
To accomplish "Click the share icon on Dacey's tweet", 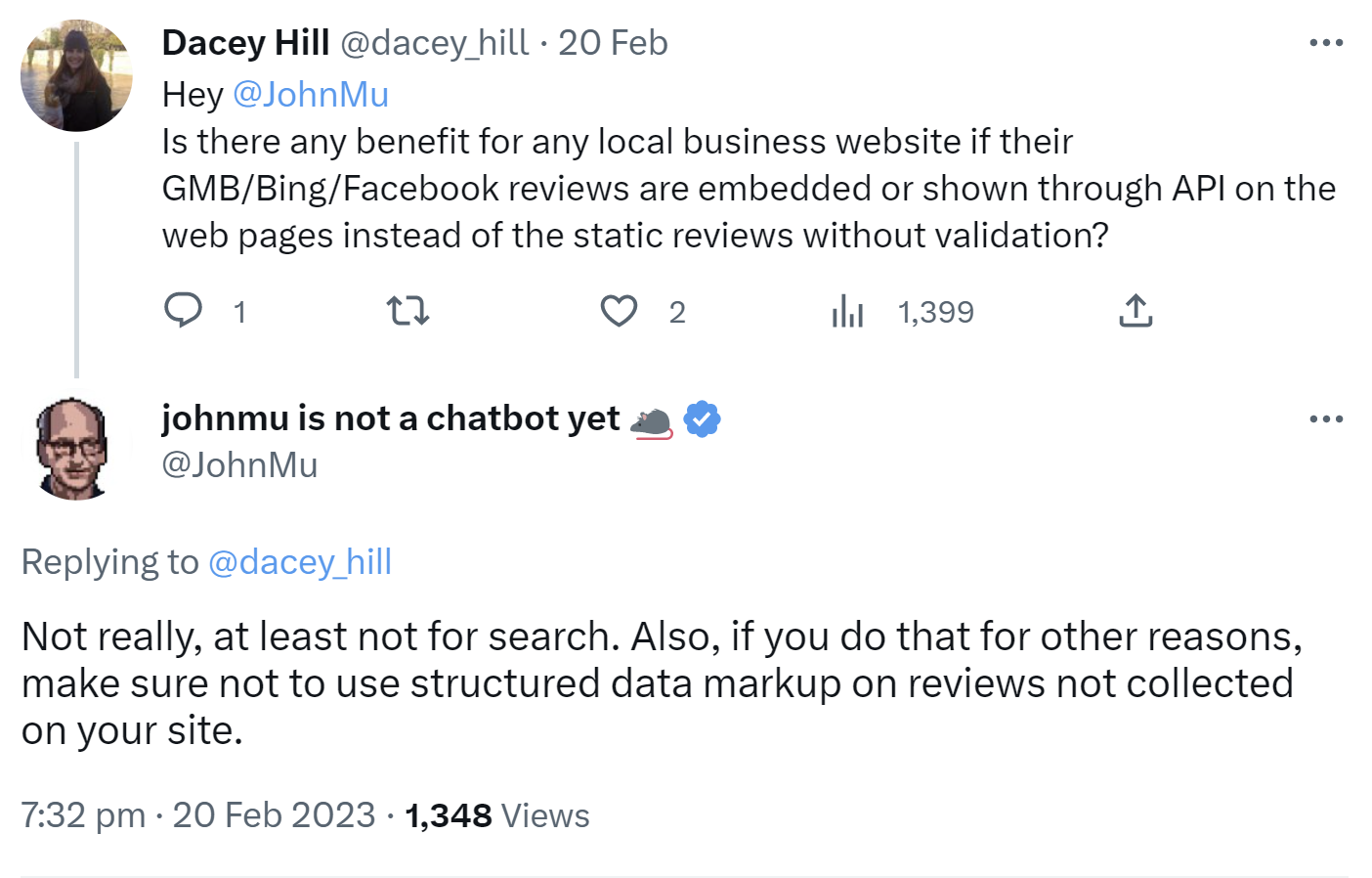I will click(1135, 311).
